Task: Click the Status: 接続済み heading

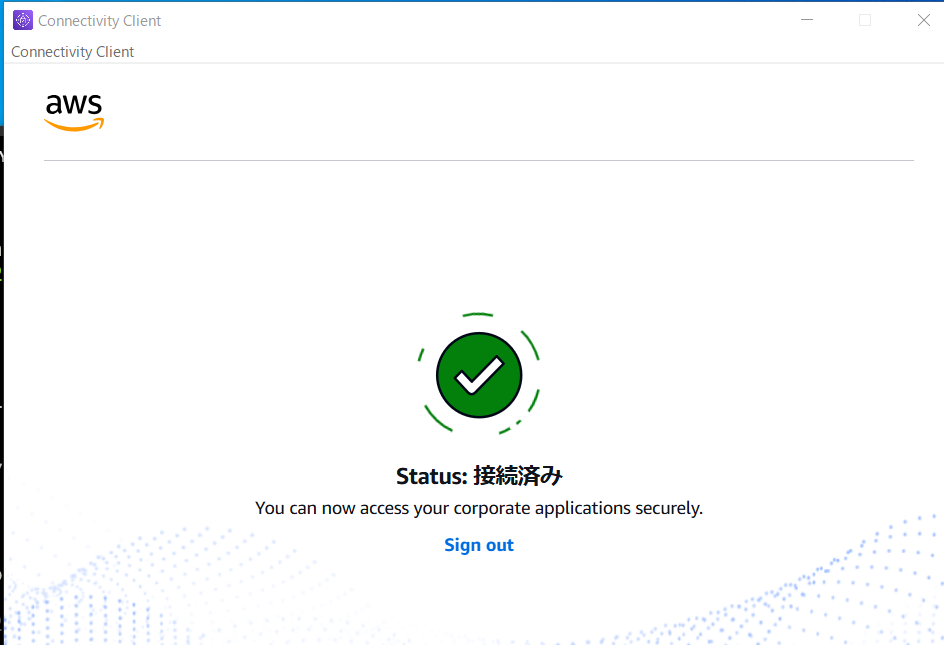Action: coord(478,476)
